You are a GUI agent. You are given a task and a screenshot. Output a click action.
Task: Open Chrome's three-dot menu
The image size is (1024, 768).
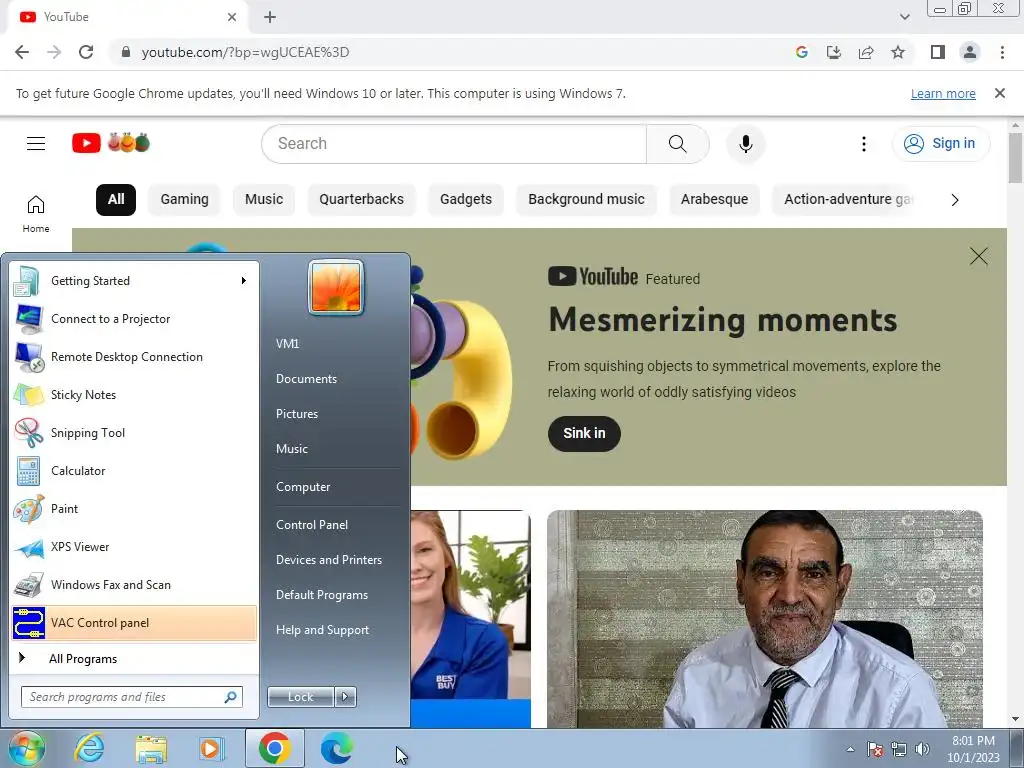click(x=1002, y=52)
